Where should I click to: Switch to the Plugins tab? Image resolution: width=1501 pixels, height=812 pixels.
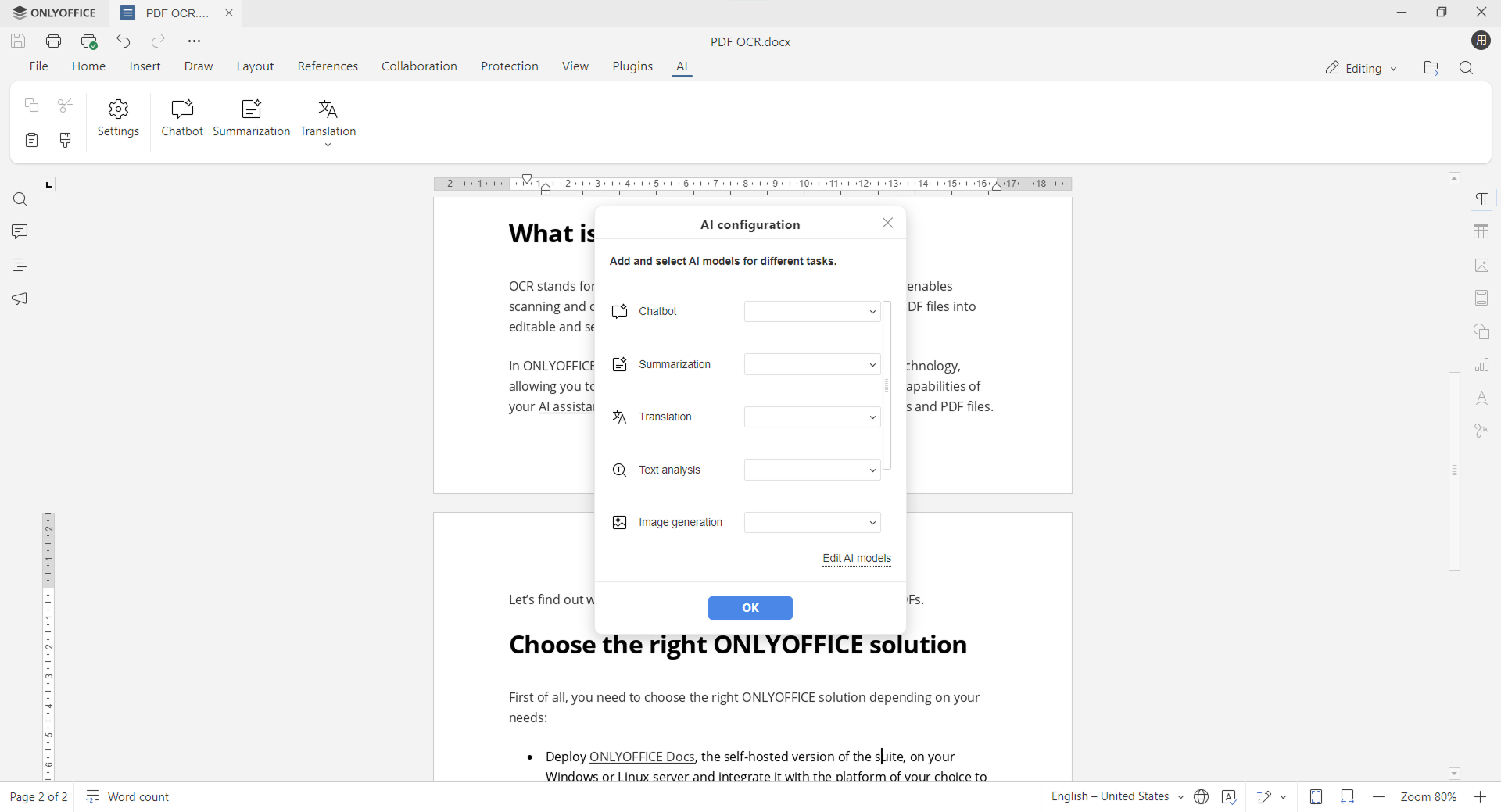pos(633,67)
